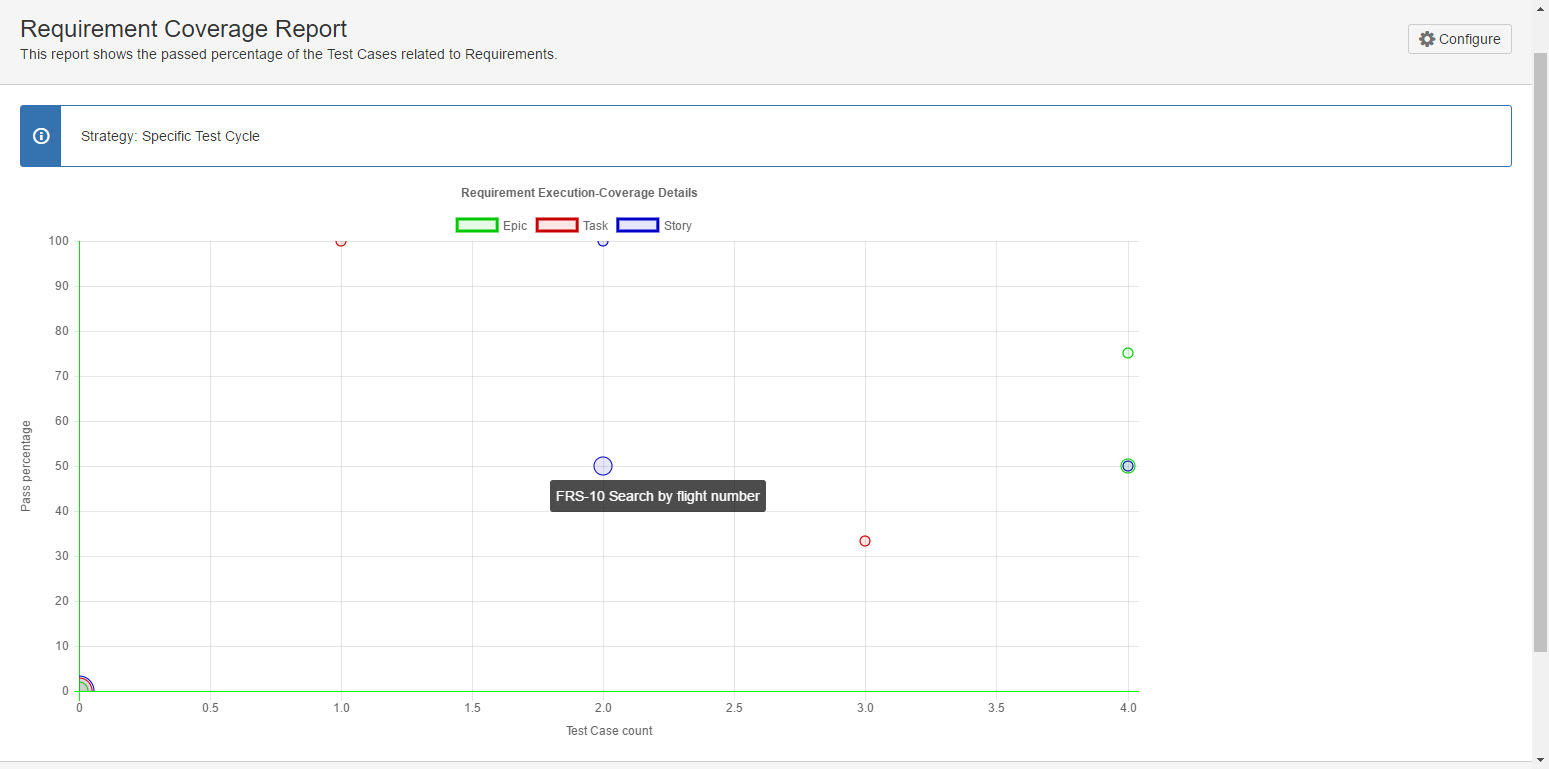The image size is (1549, 769).
Task: Click the Pass percentage axis label
Action: click(26, 466)
